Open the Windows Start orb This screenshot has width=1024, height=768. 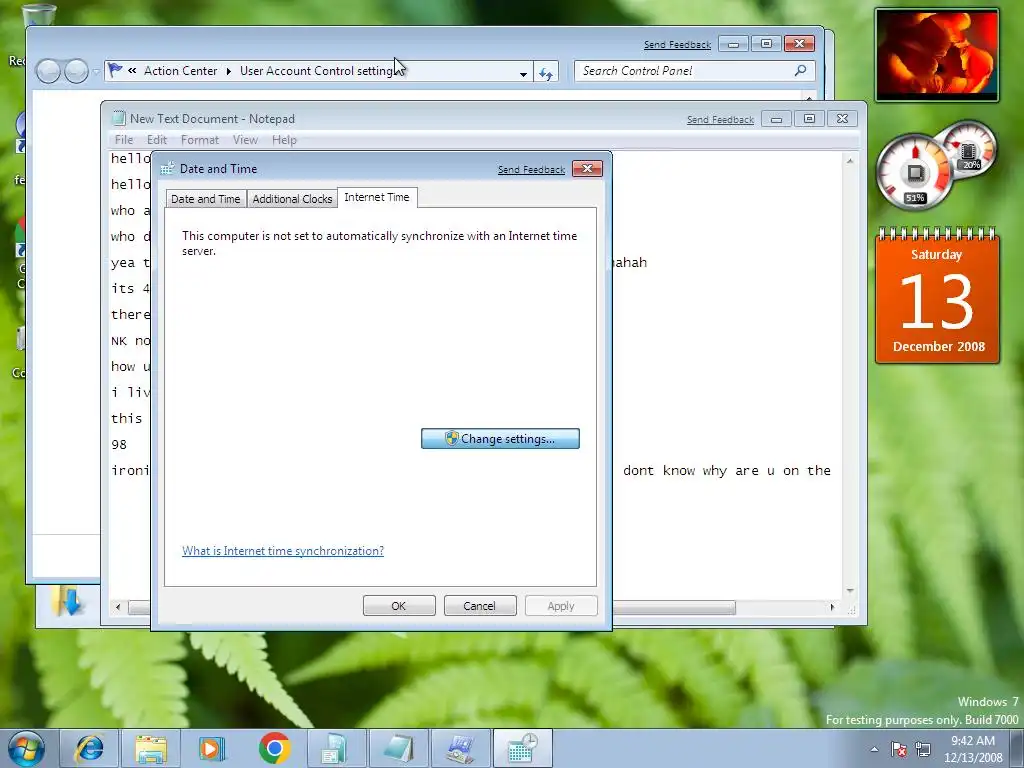pos(26,748)
